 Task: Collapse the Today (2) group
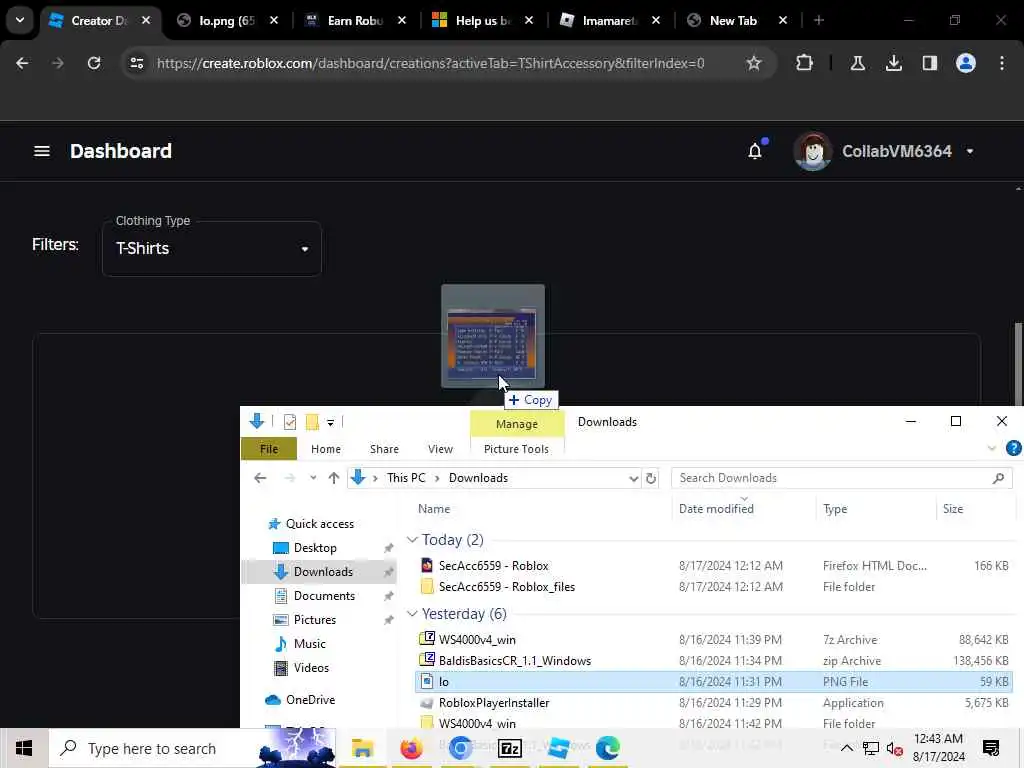click(x=412, y=540)
